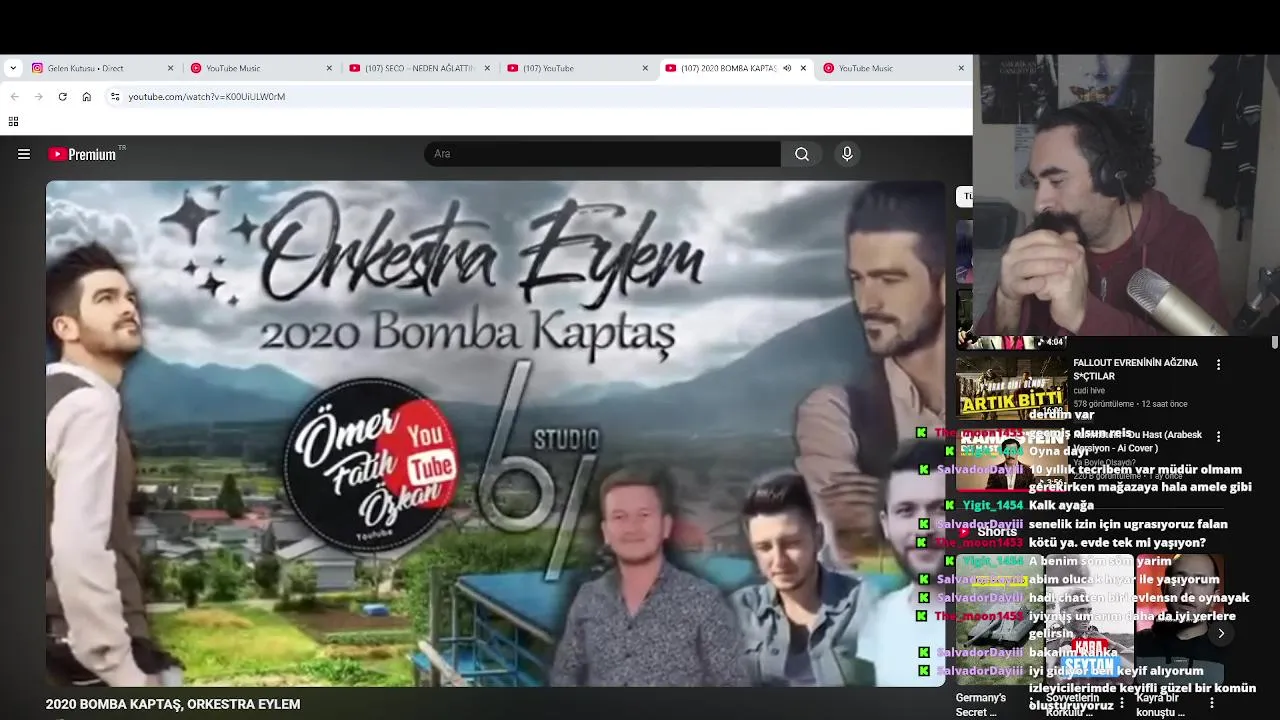1280x720 pixels.
Task: Reload the current page
Action: 62,97
